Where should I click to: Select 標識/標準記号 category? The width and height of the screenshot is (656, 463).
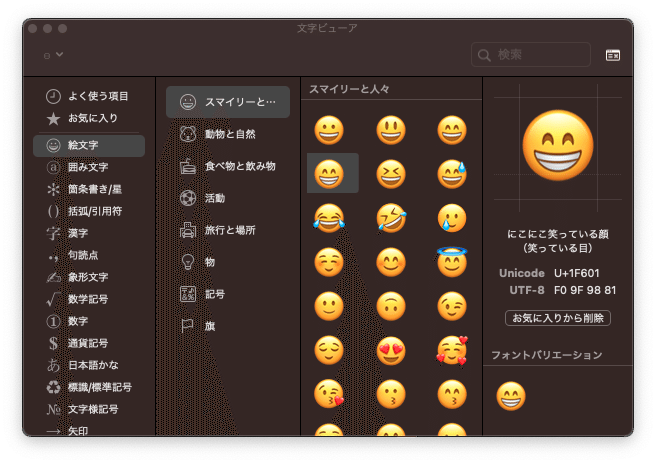89,387
